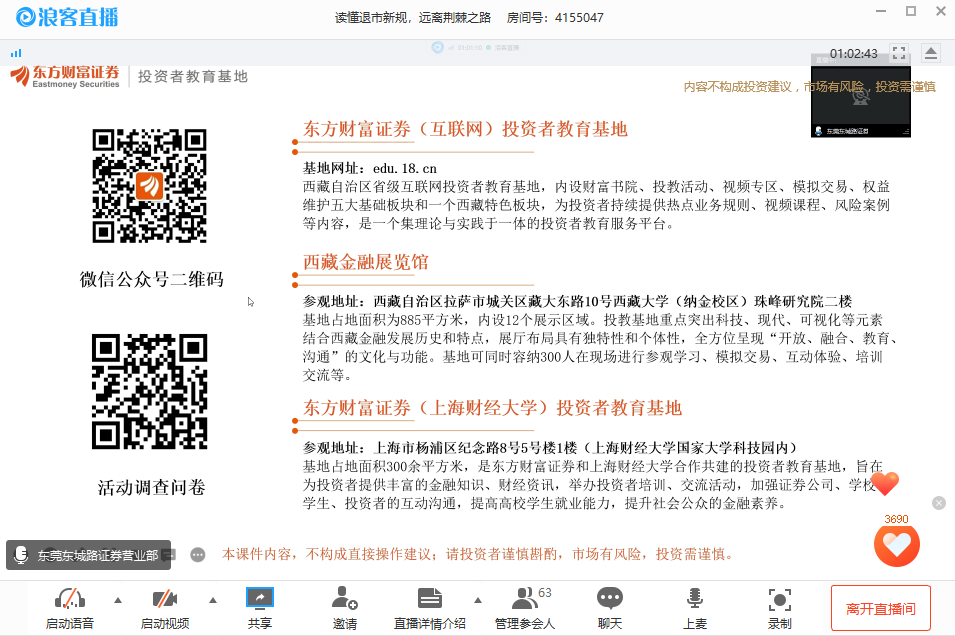955x636 pixels.
Task: Click the 基地网址 edu.18.cn text
Action: tap(370, 168)
